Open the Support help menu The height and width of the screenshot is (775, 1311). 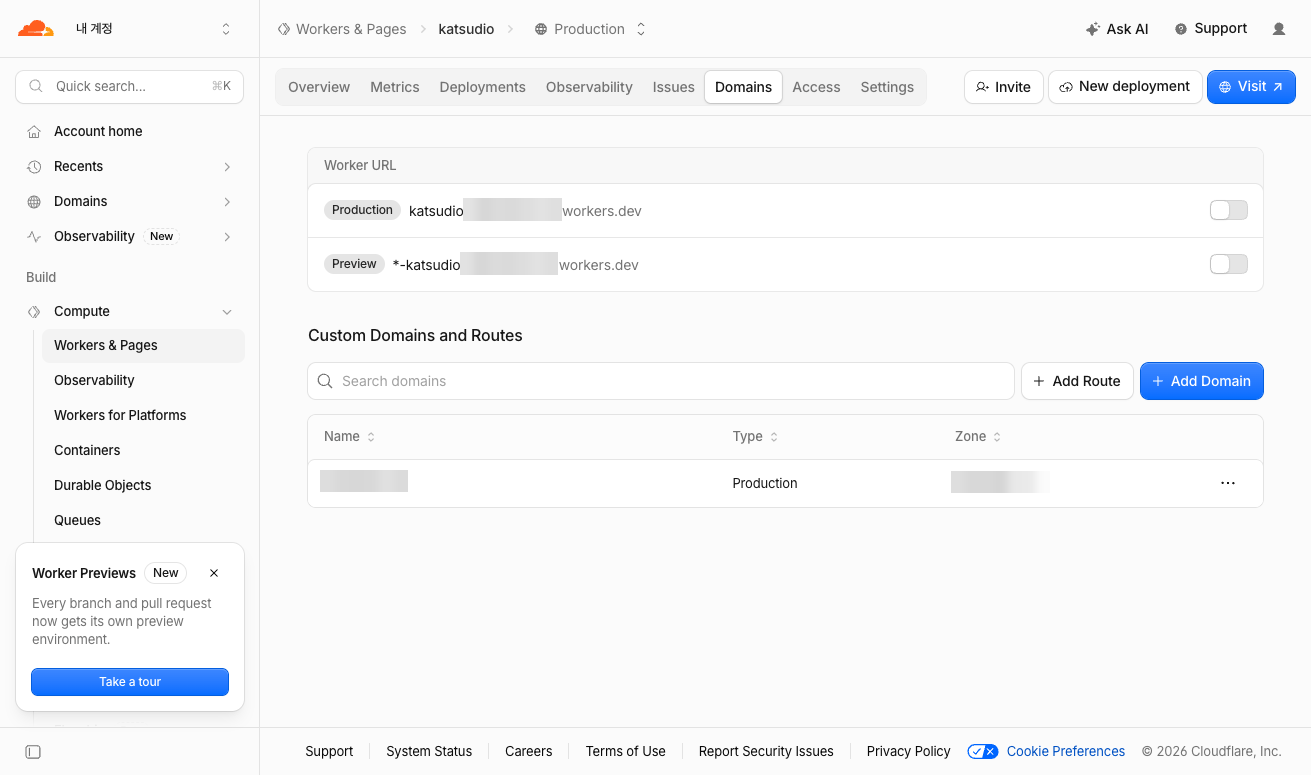(x=1211, y=29)
